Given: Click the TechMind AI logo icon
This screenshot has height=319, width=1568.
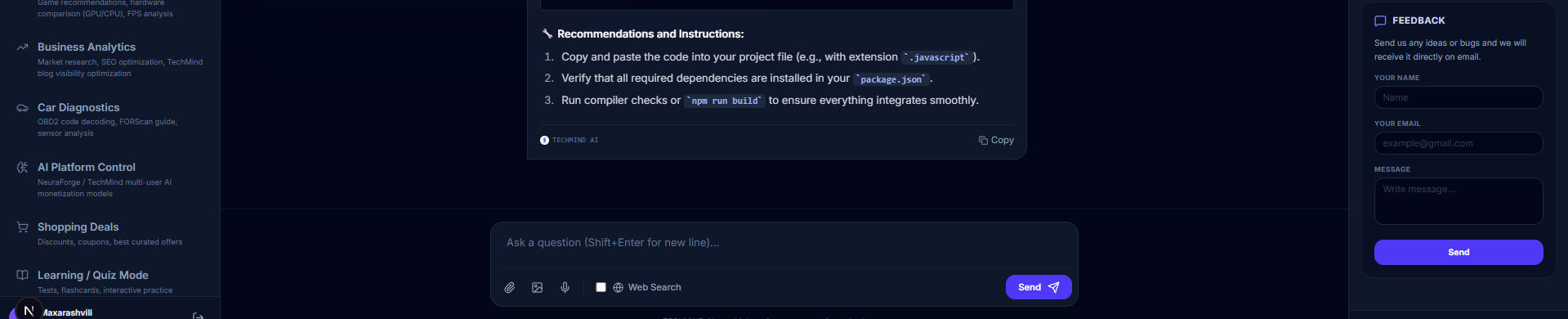Looking at the screenshot, I should pos(544,141).
